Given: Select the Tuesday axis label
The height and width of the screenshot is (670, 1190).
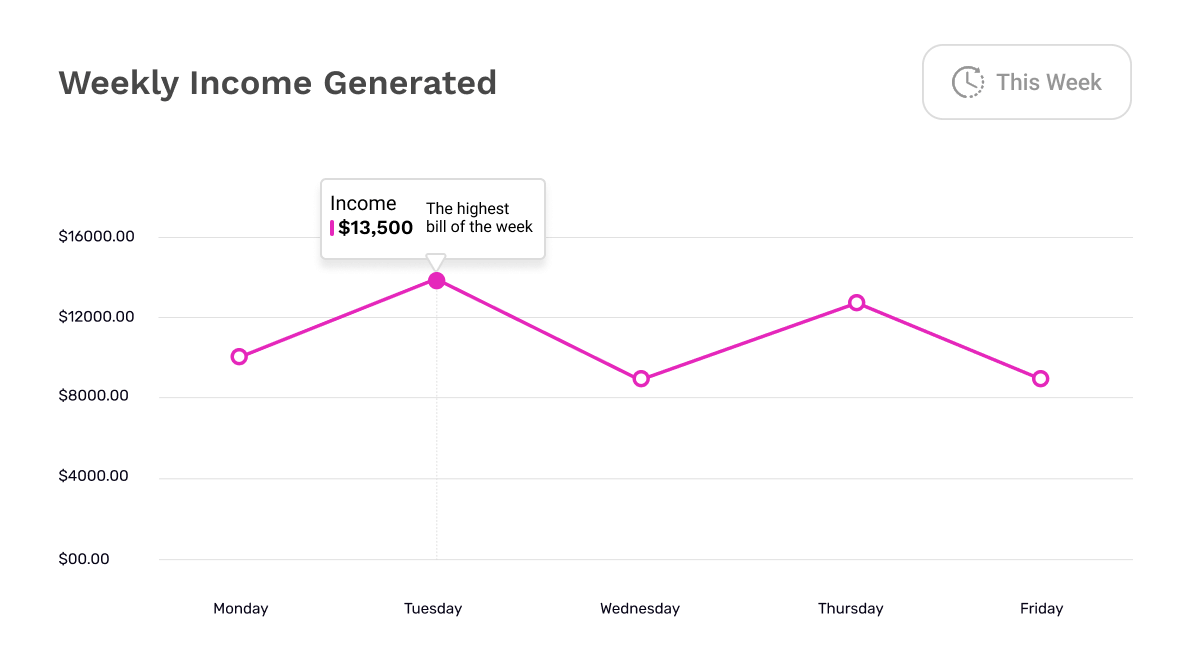Looking at the screenshot, I should point(433,608).
